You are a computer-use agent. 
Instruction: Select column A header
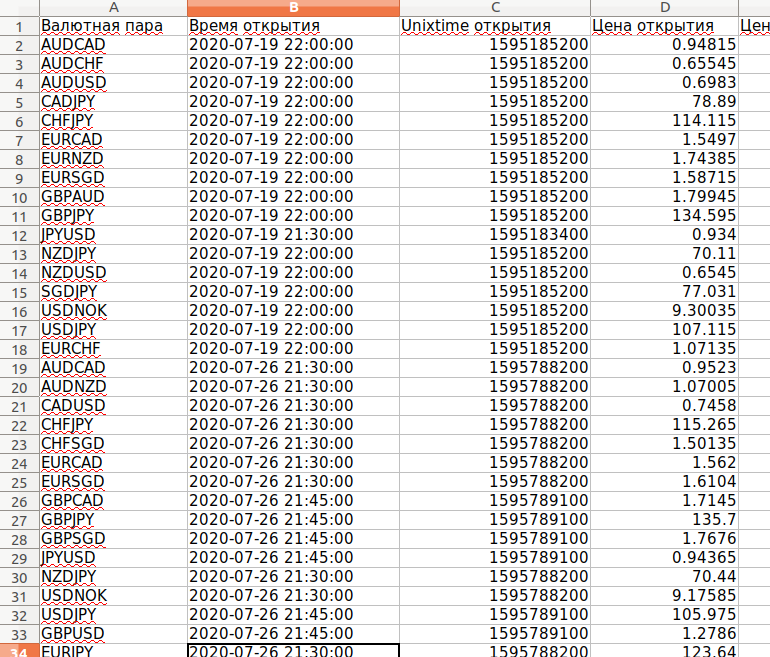(113, 7)
